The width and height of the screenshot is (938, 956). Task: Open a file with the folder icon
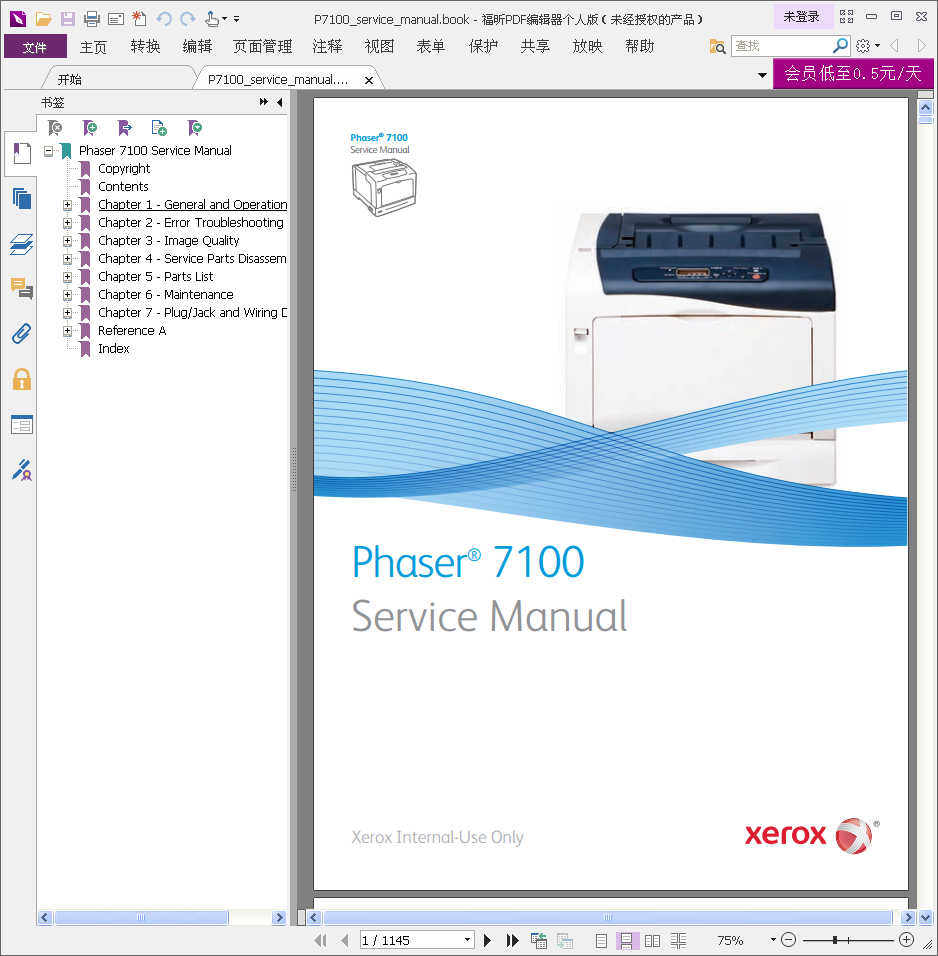point(43,19)
